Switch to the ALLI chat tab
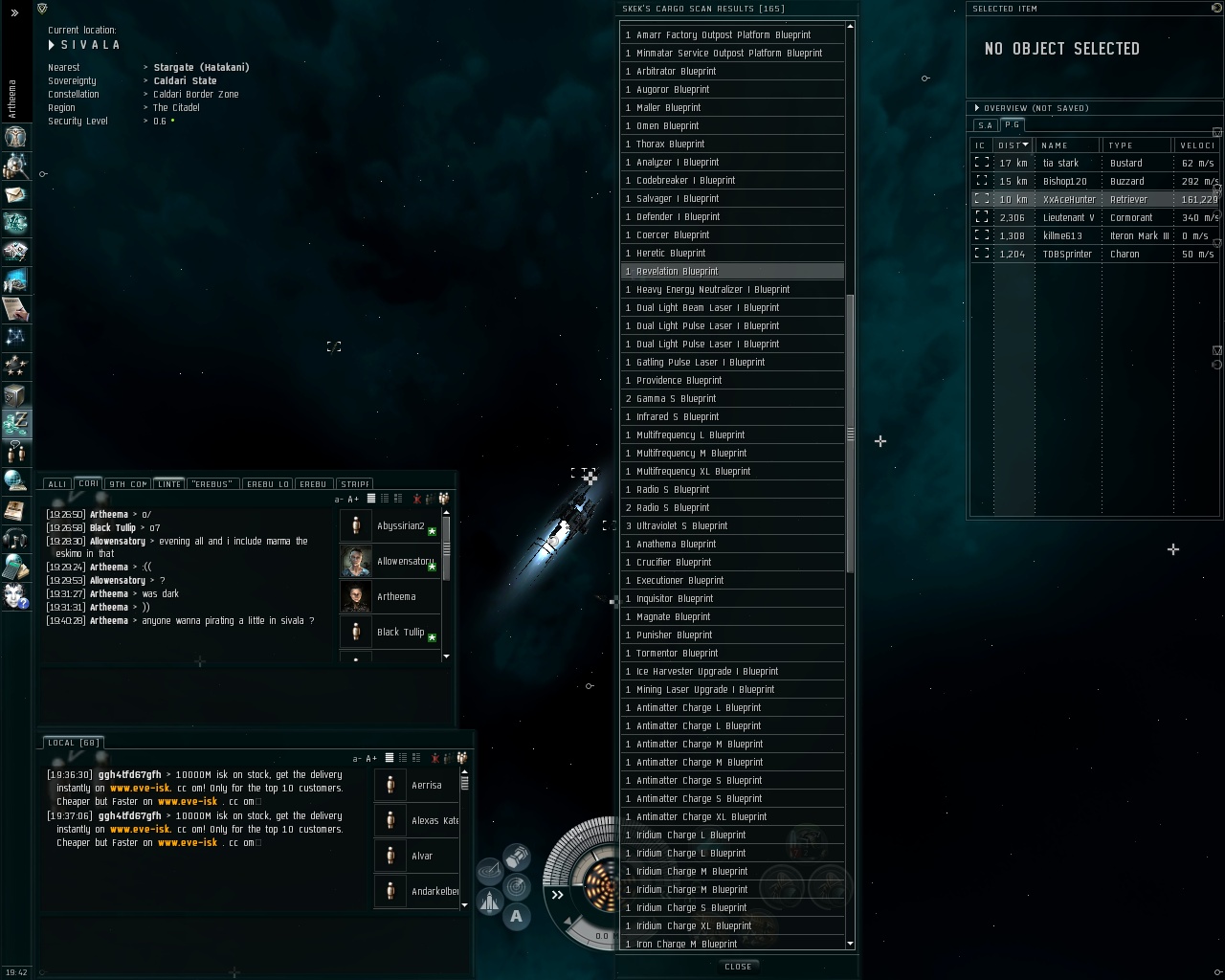This screenshot has height=980, width=1225. (57, 484)
